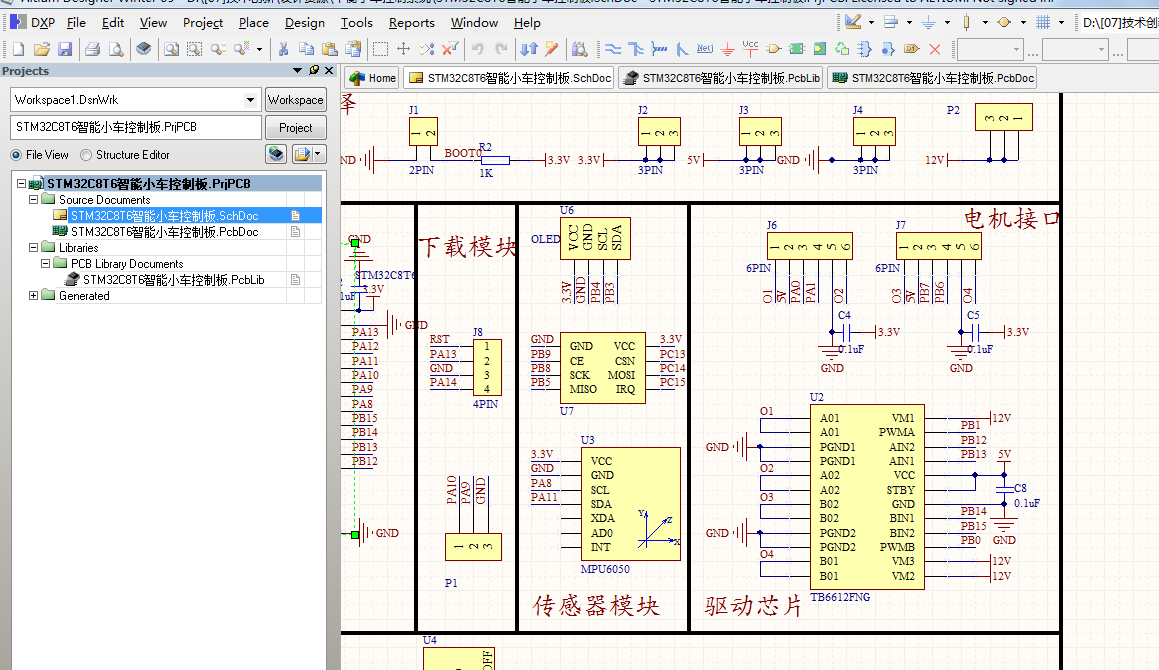Place No ERC red X marker

[x=935, y=50]
